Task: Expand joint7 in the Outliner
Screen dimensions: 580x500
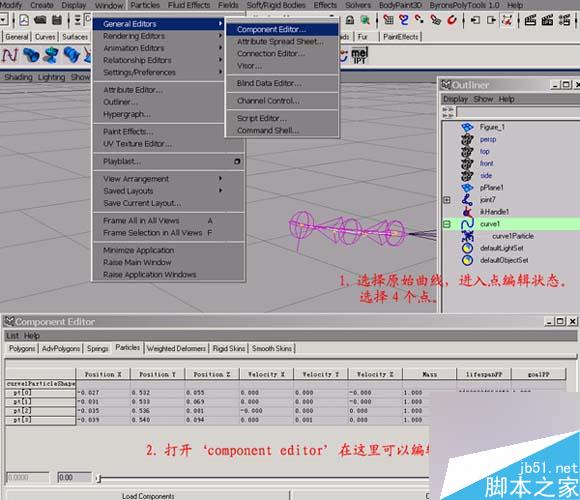Action: pyautogui.click(x=447, y=200)
